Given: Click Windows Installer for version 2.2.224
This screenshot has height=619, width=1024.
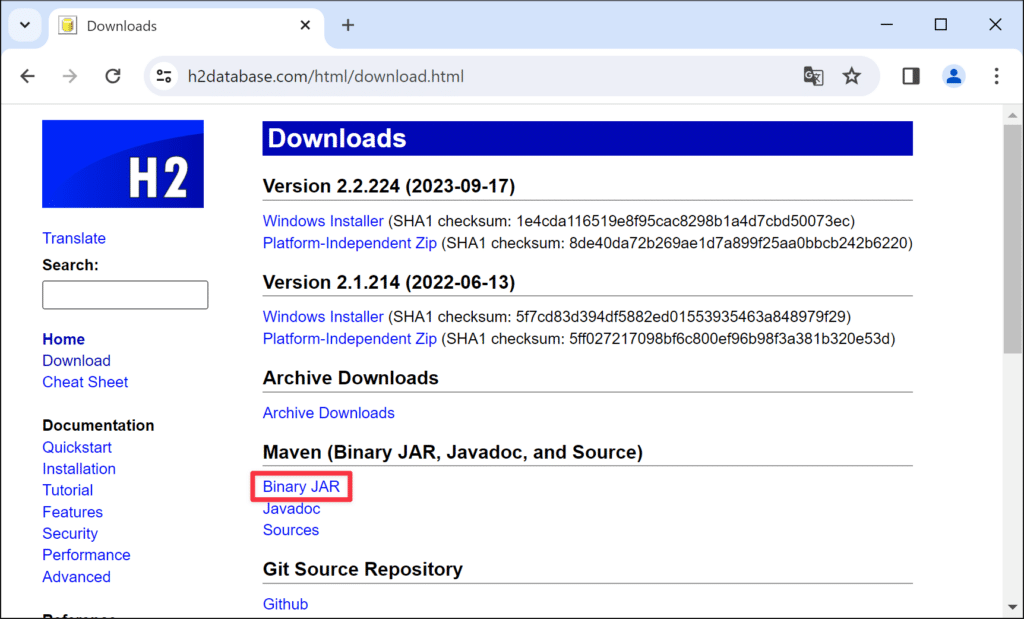Looking at the screenshot, I should (323, 221).
